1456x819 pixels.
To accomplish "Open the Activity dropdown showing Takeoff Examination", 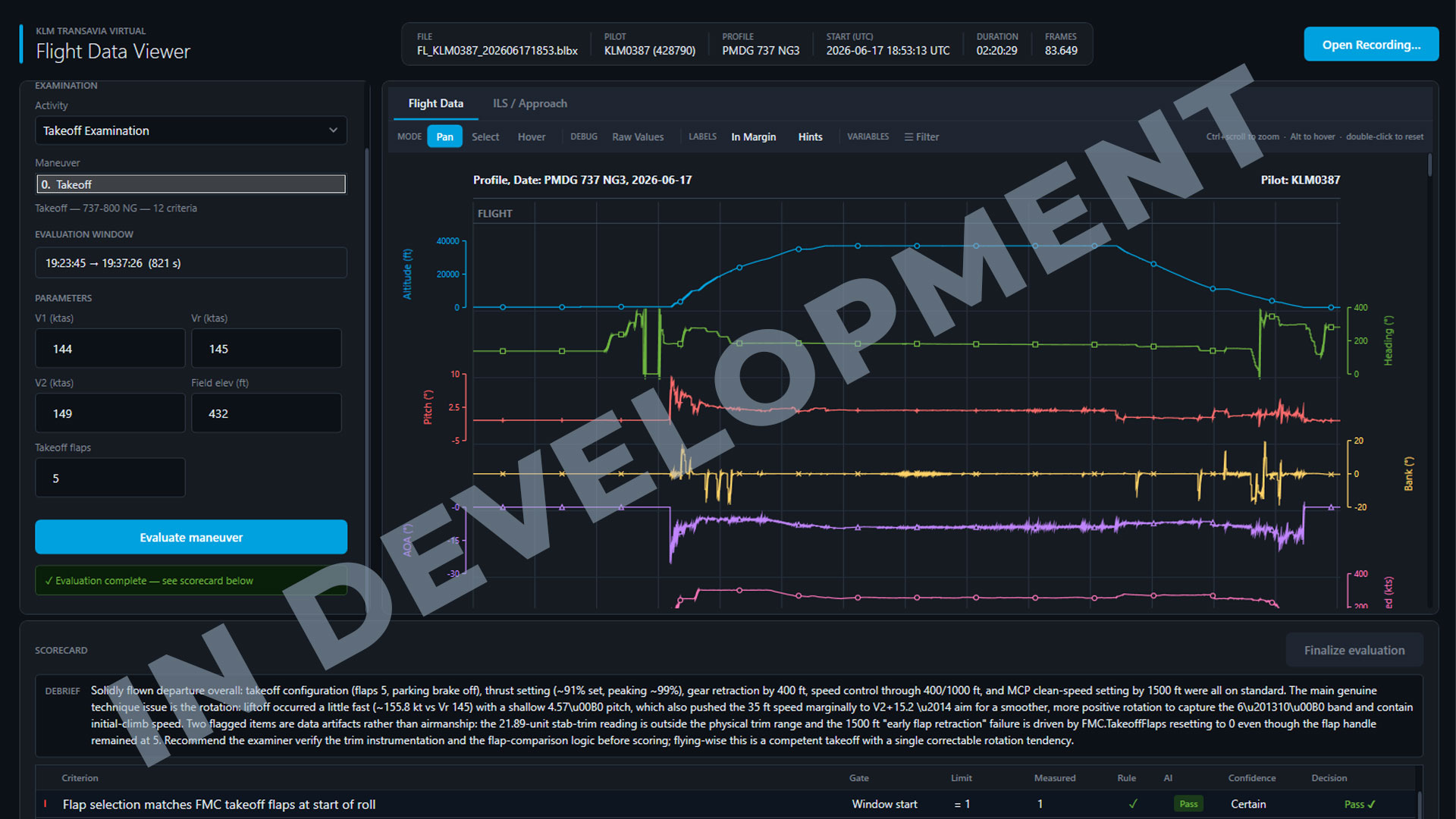I will coord(191,130).
